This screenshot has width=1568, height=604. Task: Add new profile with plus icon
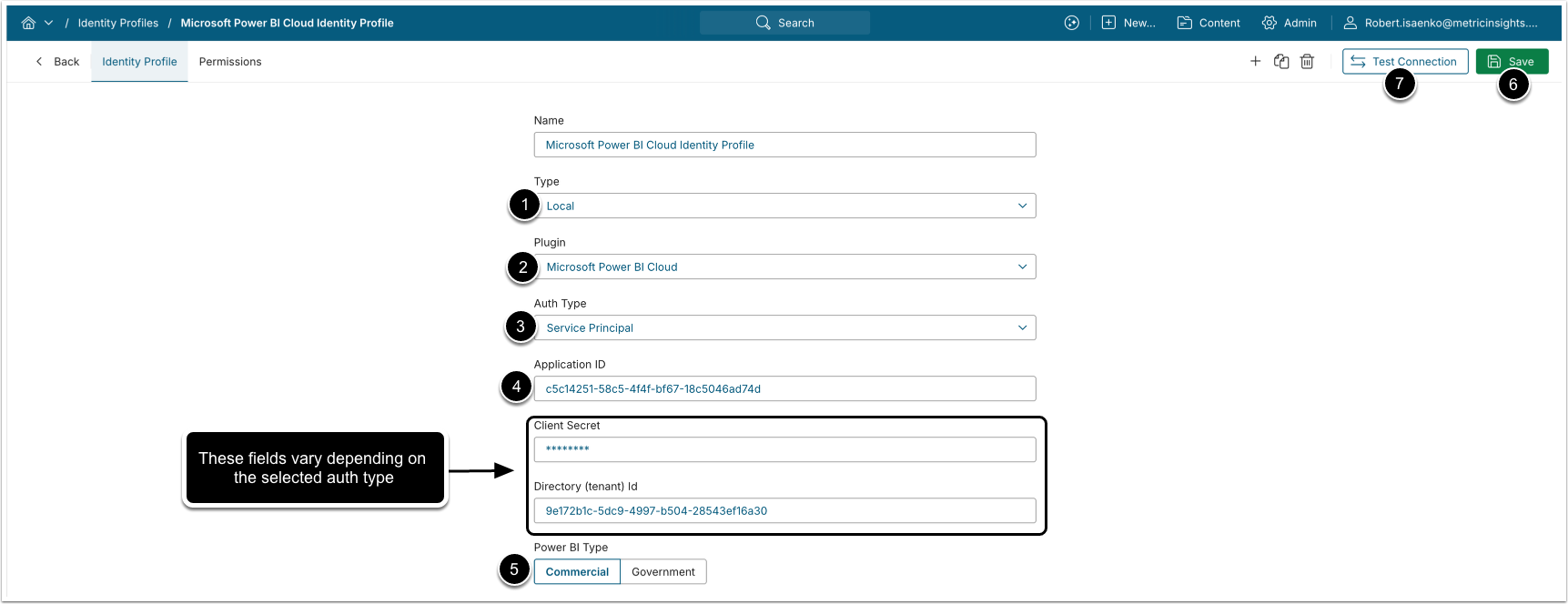(x=1255, y=61)
